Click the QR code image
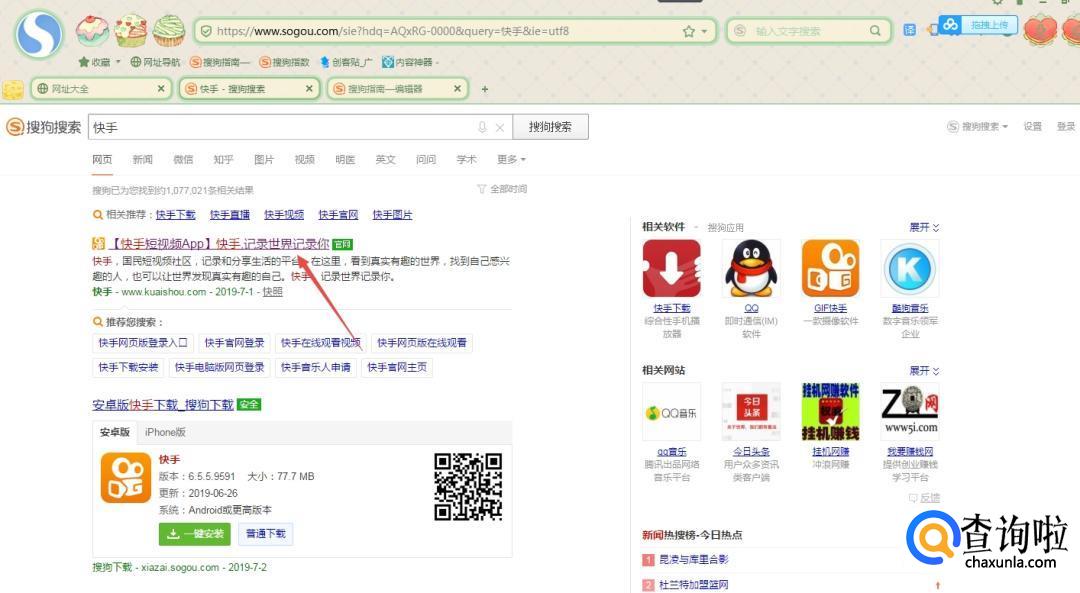The width and height of the screenshot is (1080, 593). click(468, 487)
